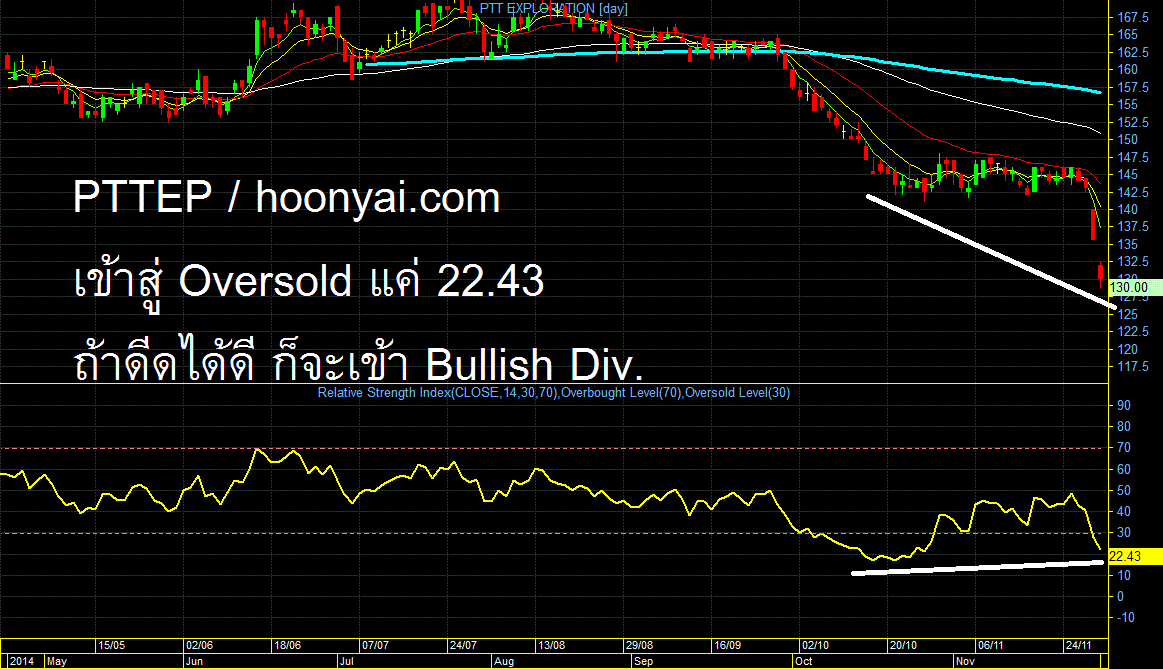Click the 2014 year label

click(x=22, y=661)
